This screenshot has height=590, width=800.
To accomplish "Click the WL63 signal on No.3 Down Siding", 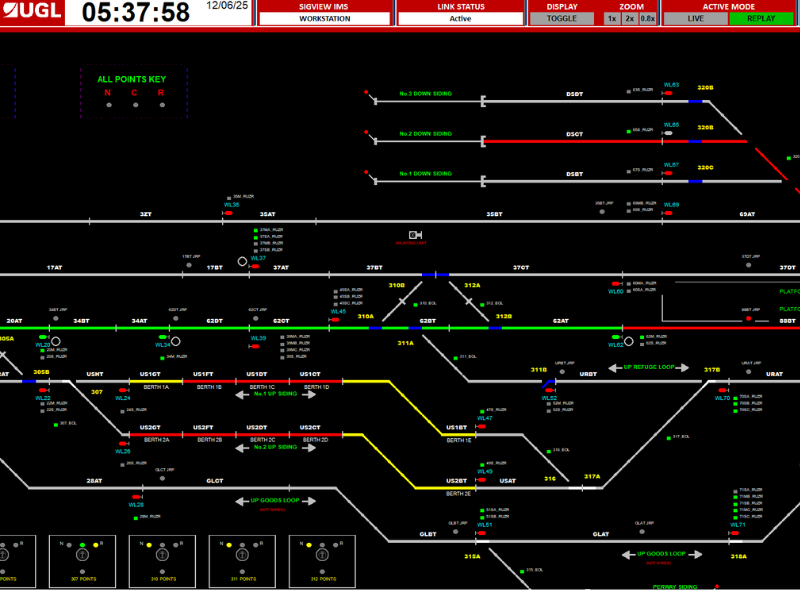I will 668,93.
